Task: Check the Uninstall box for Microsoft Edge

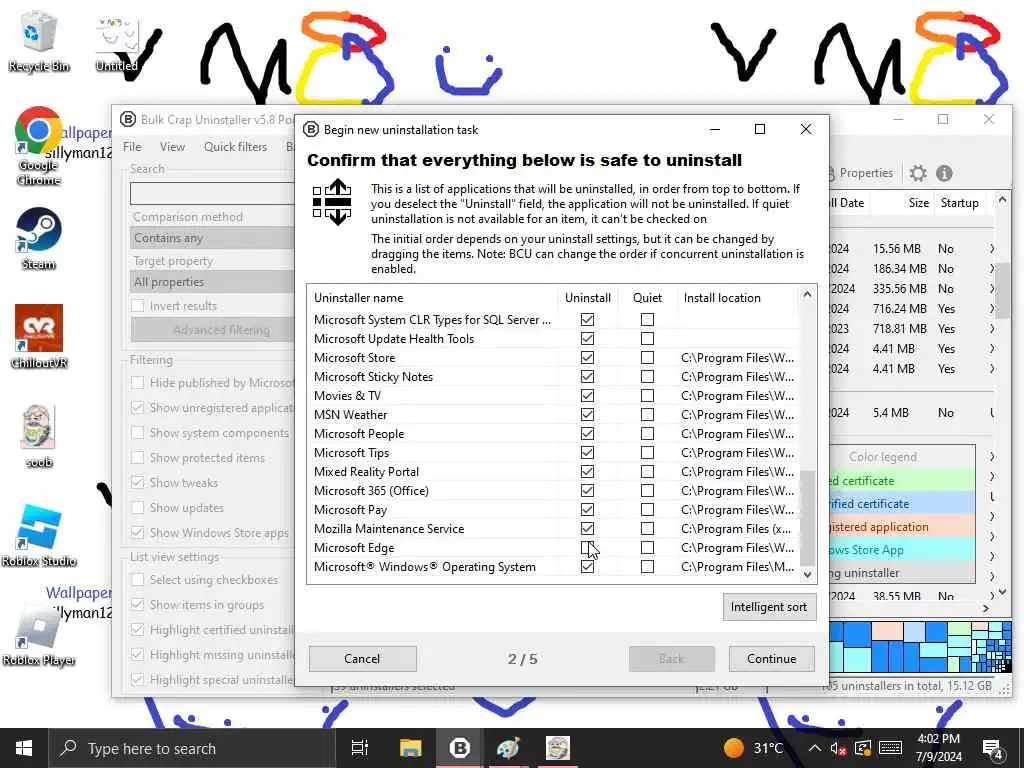Action: [x=587, y=547]
